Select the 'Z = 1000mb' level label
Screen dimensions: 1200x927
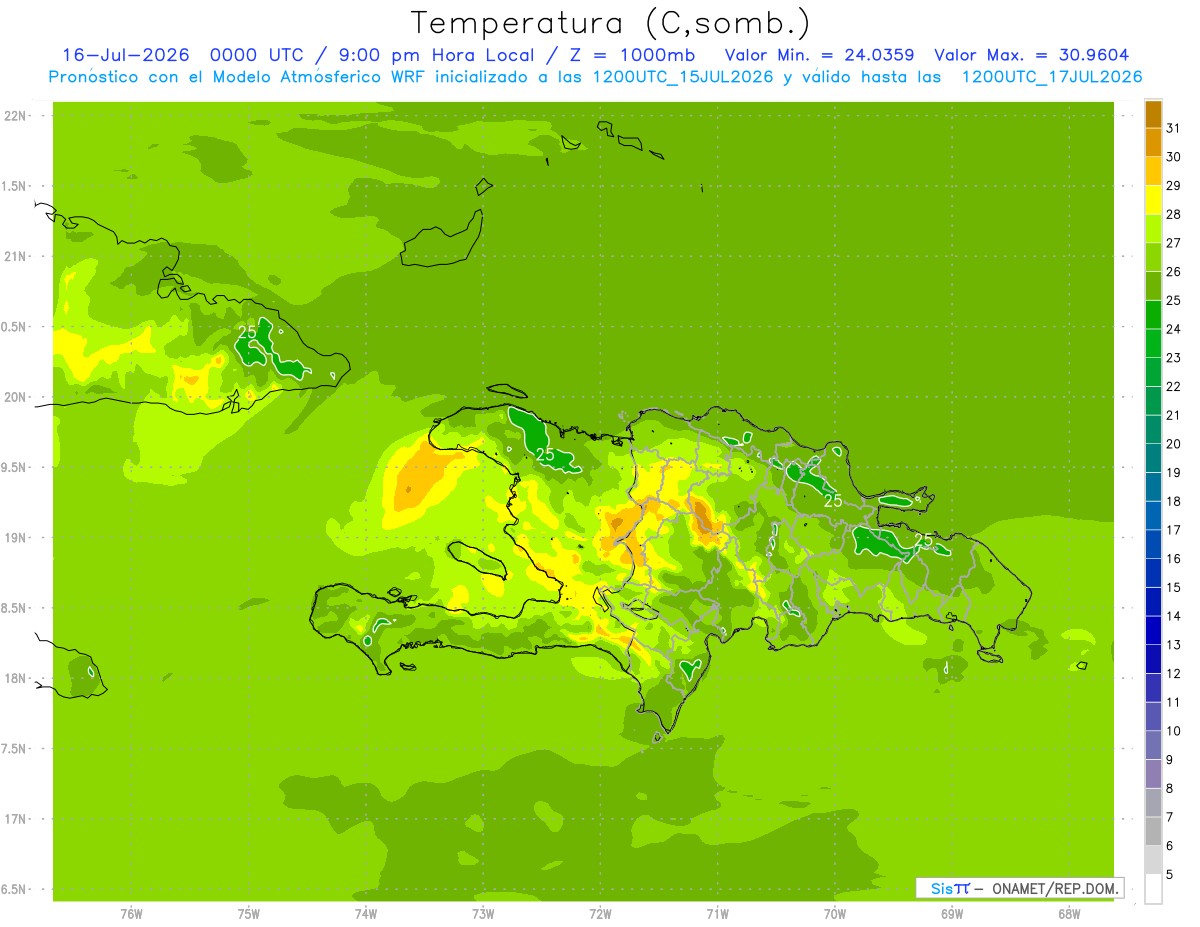(632, 55)
